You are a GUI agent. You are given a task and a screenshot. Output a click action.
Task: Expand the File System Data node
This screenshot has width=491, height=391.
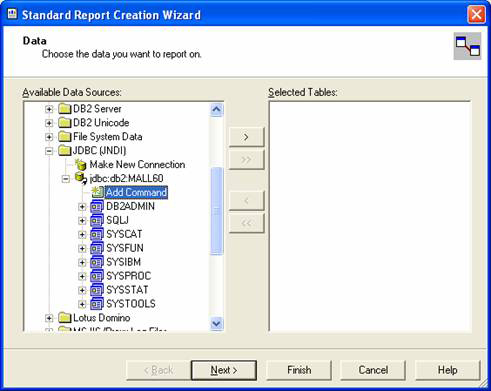point(49,137)
